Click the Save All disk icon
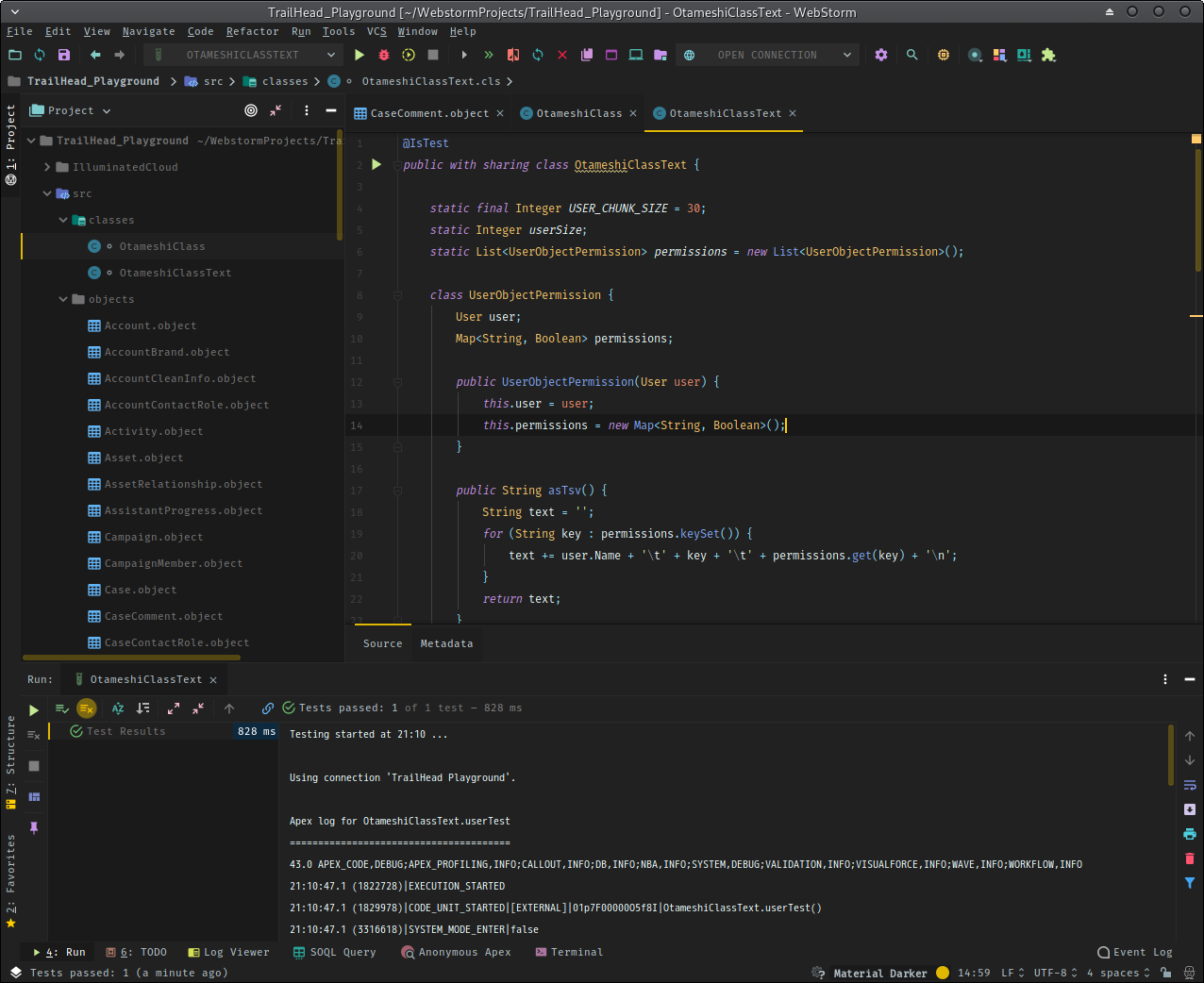 pyautogui.click(x=64, y=55)
